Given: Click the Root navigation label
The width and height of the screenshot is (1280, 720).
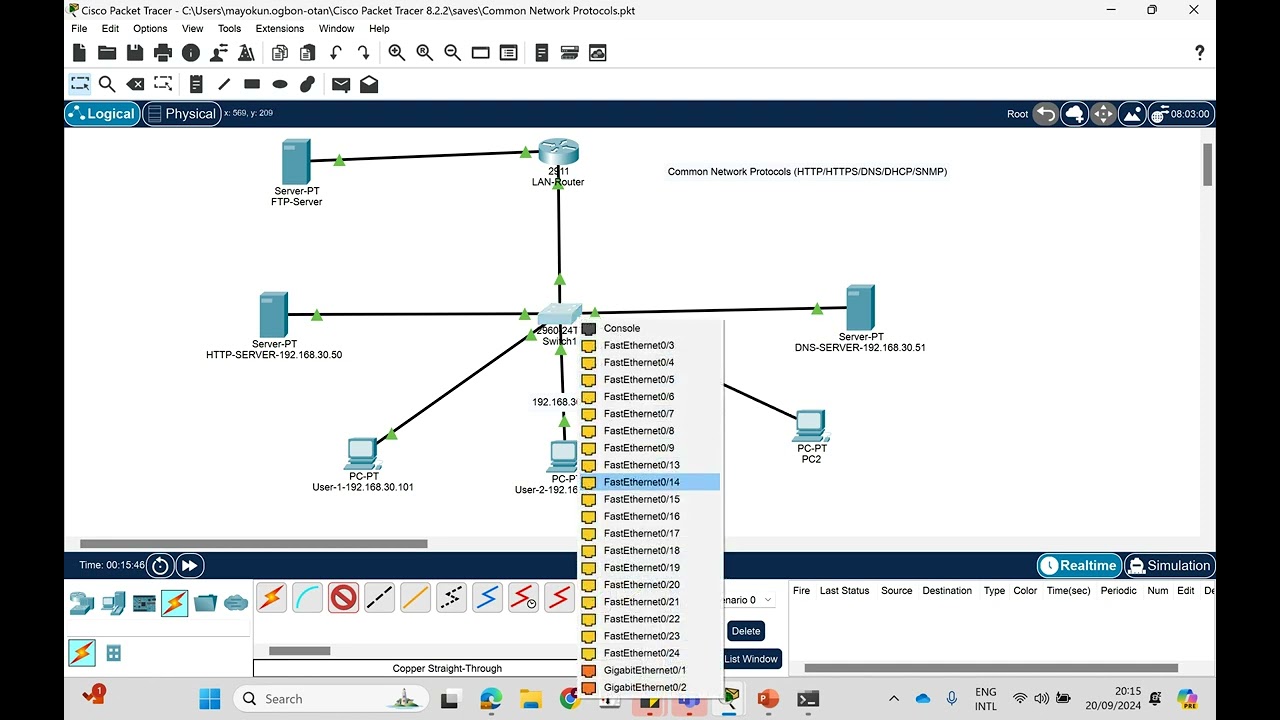Looking at the screenshot, I should pyautogui.click(x=1017, y=114).
